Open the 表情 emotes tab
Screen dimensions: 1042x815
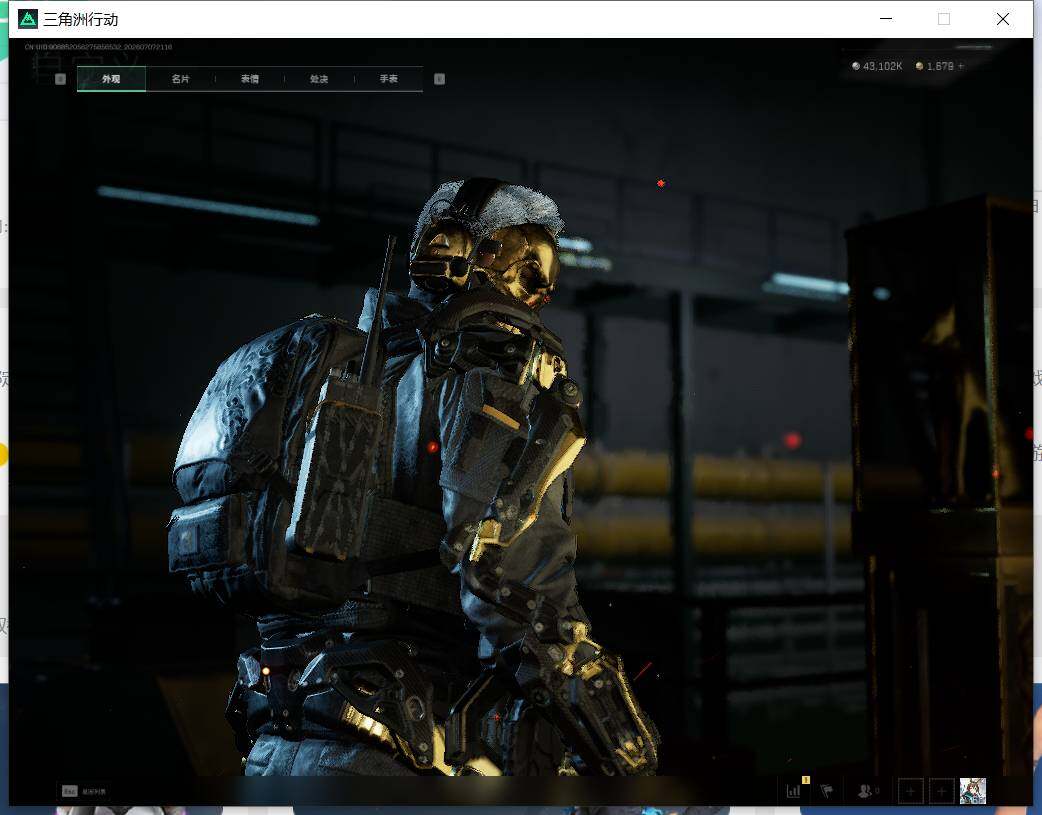click(250, 79)
